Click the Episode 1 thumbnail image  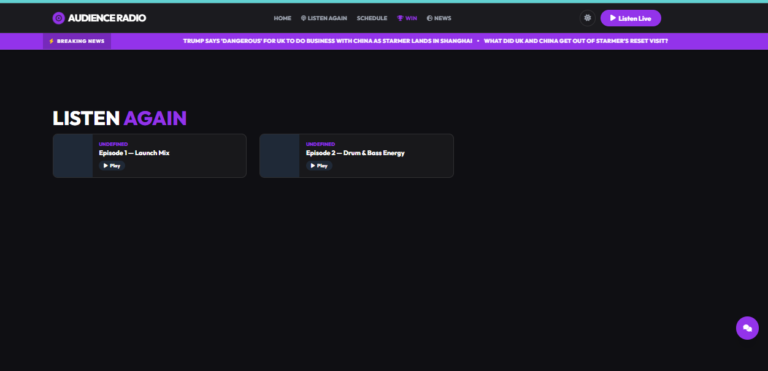point(73,156)
